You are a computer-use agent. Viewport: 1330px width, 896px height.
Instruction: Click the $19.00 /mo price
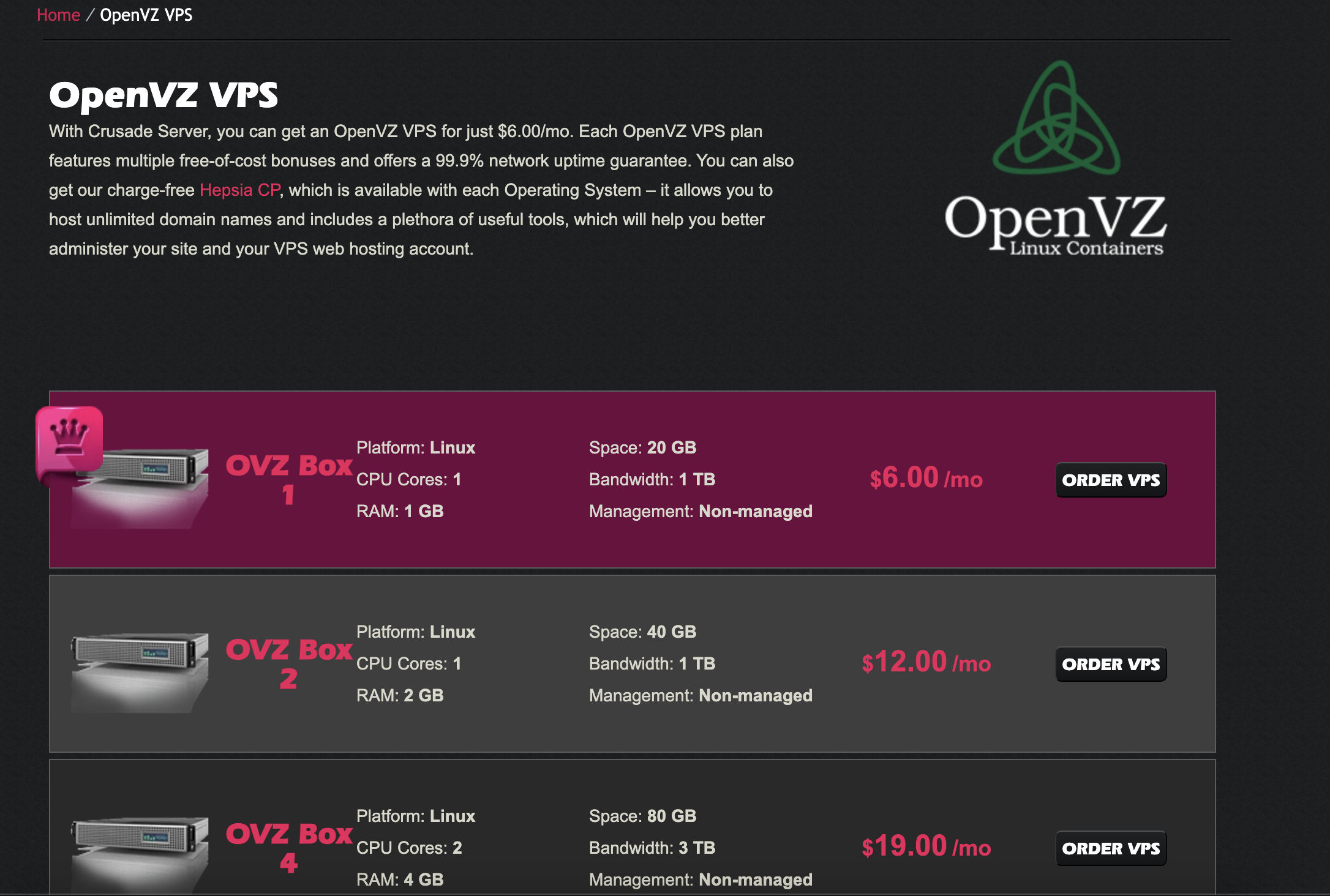926,846
